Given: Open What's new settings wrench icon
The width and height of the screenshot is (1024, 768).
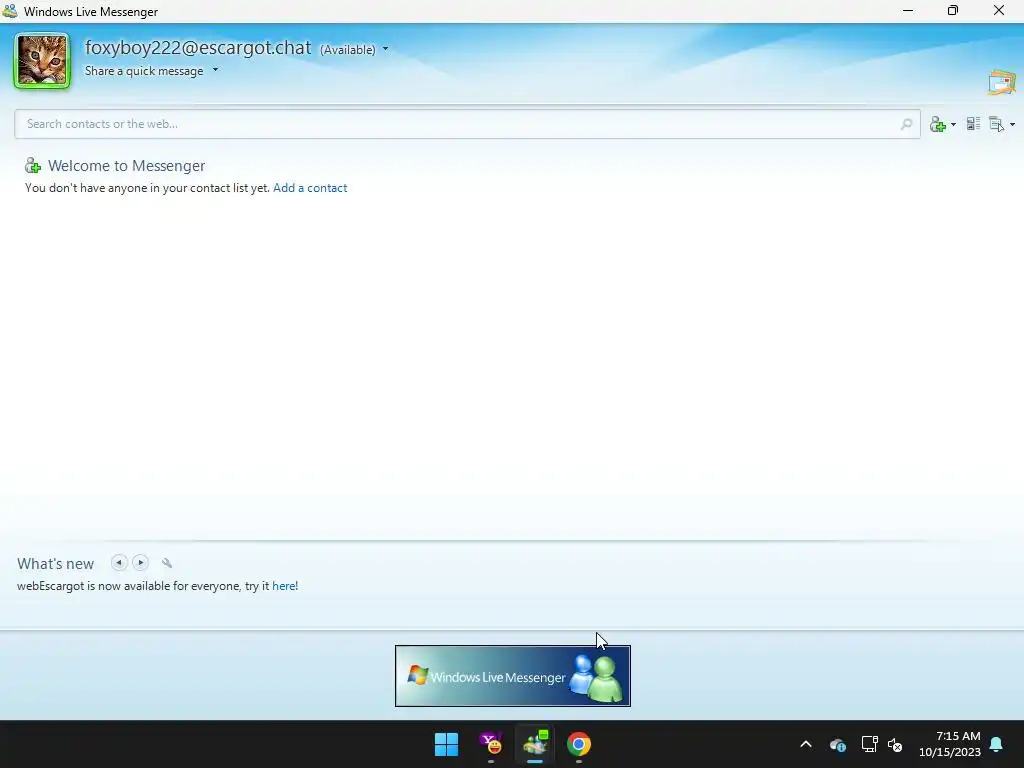Looking at the screenshot, I should 167,562.
